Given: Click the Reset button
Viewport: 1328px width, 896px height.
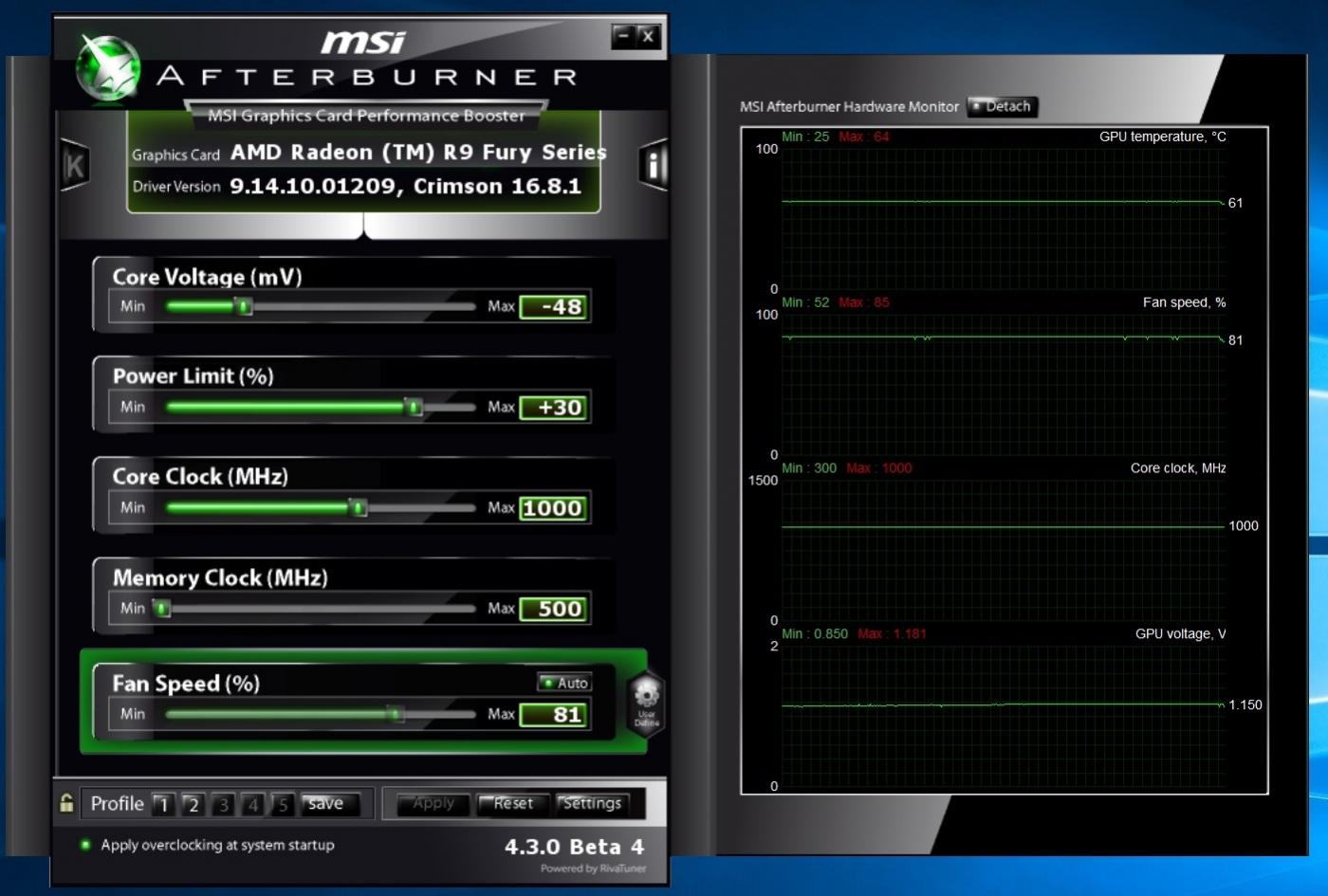Looking at the screenshot, I should [x=512, y=803].
